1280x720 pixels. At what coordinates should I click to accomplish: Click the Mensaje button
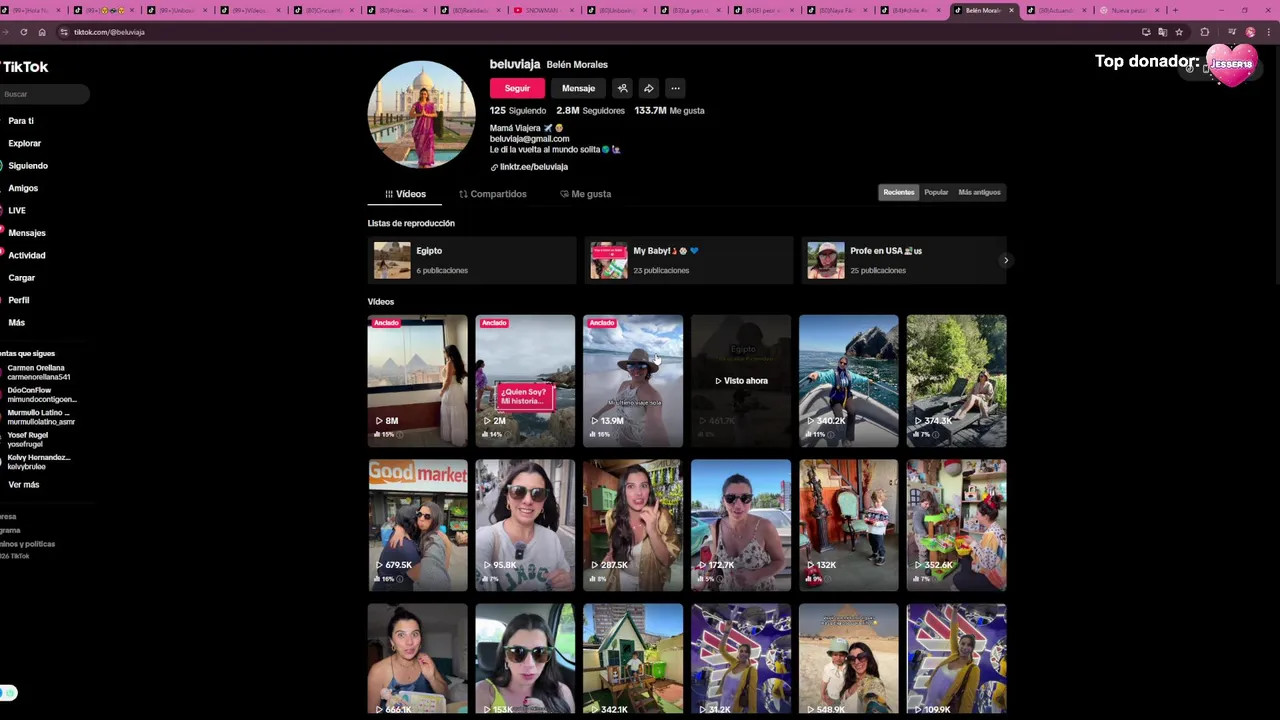coord(578,88)
